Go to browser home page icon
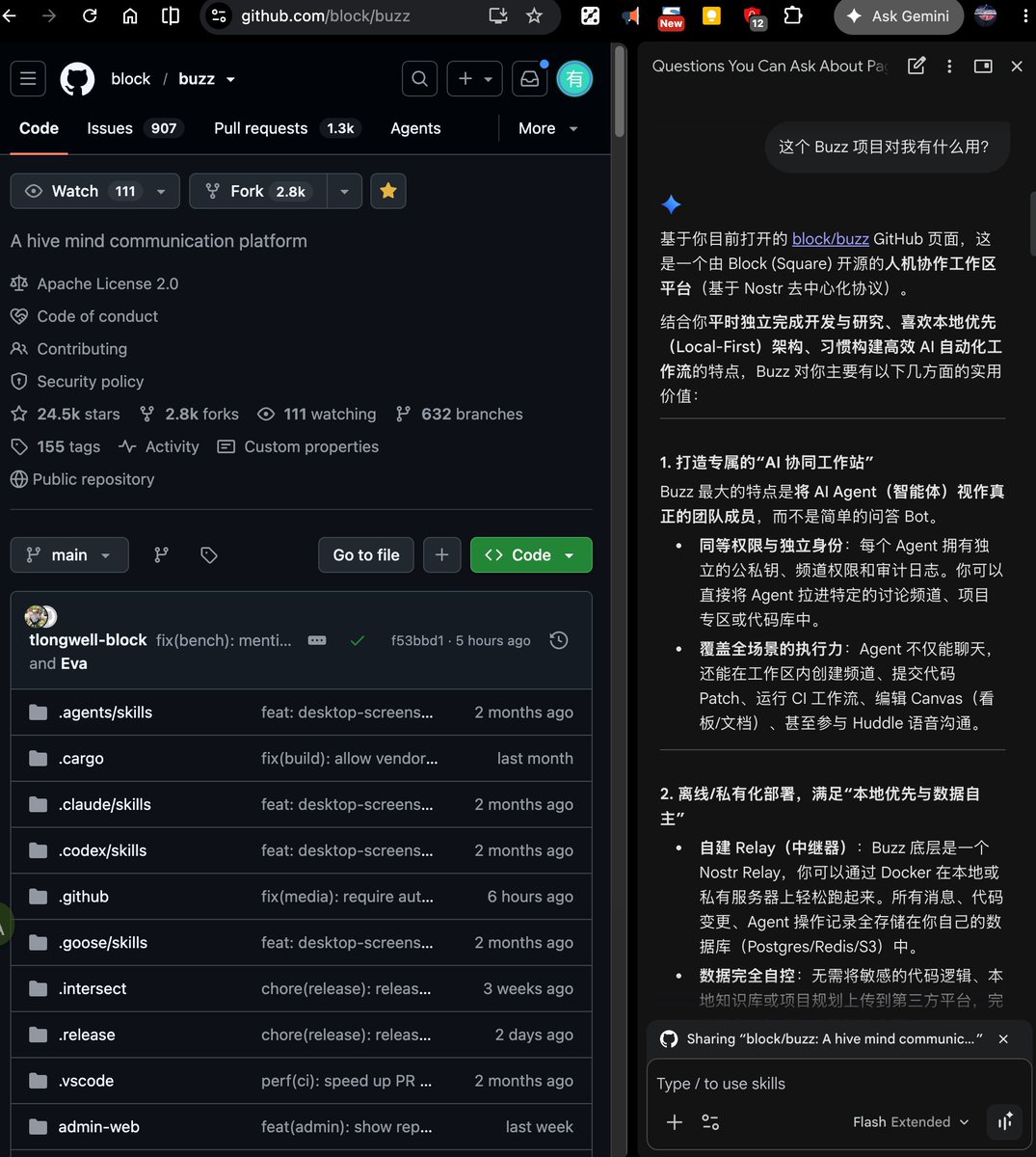Image resolution: width=1036 pixels, height=1157 pixels. 130,15
